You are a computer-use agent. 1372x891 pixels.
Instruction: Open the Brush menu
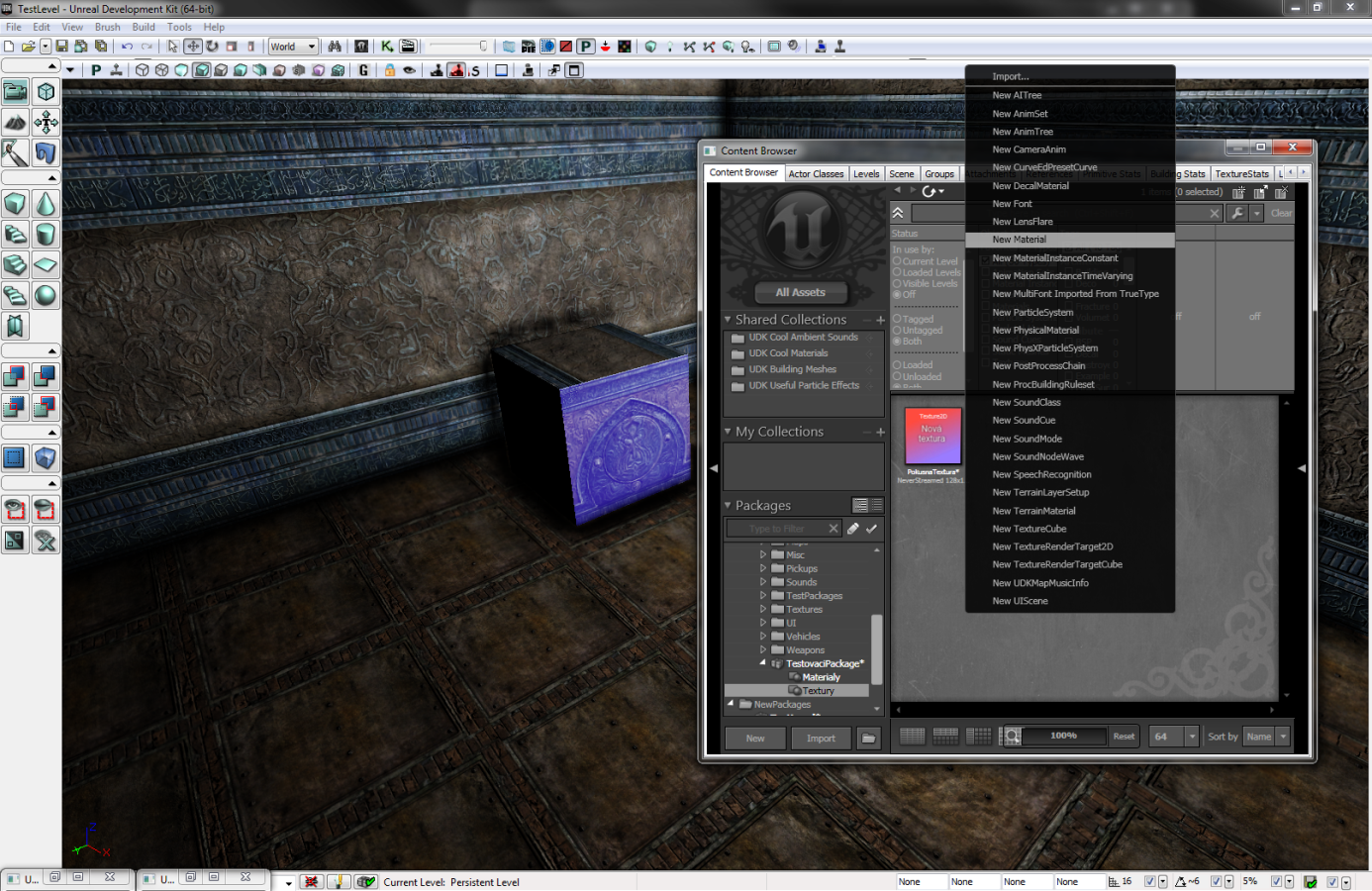click(108, 27)
